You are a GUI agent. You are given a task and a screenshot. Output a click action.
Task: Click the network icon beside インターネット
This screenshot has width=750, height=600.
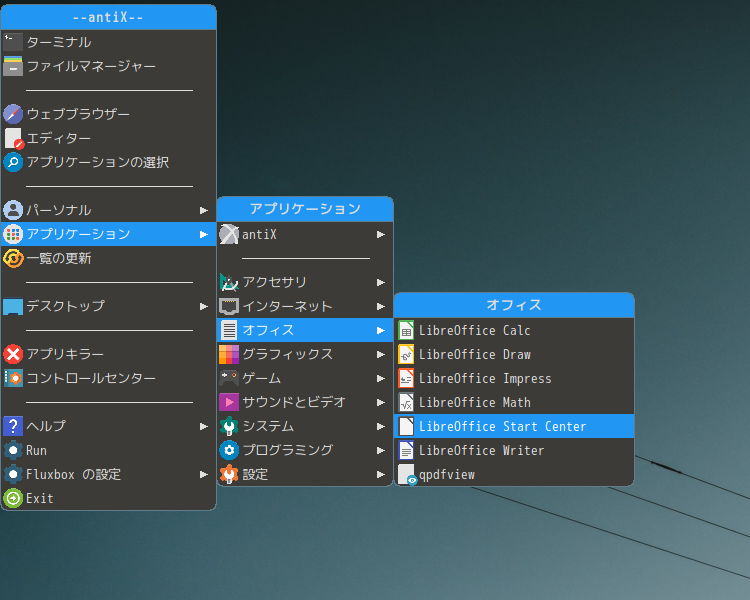coord(229,306)
